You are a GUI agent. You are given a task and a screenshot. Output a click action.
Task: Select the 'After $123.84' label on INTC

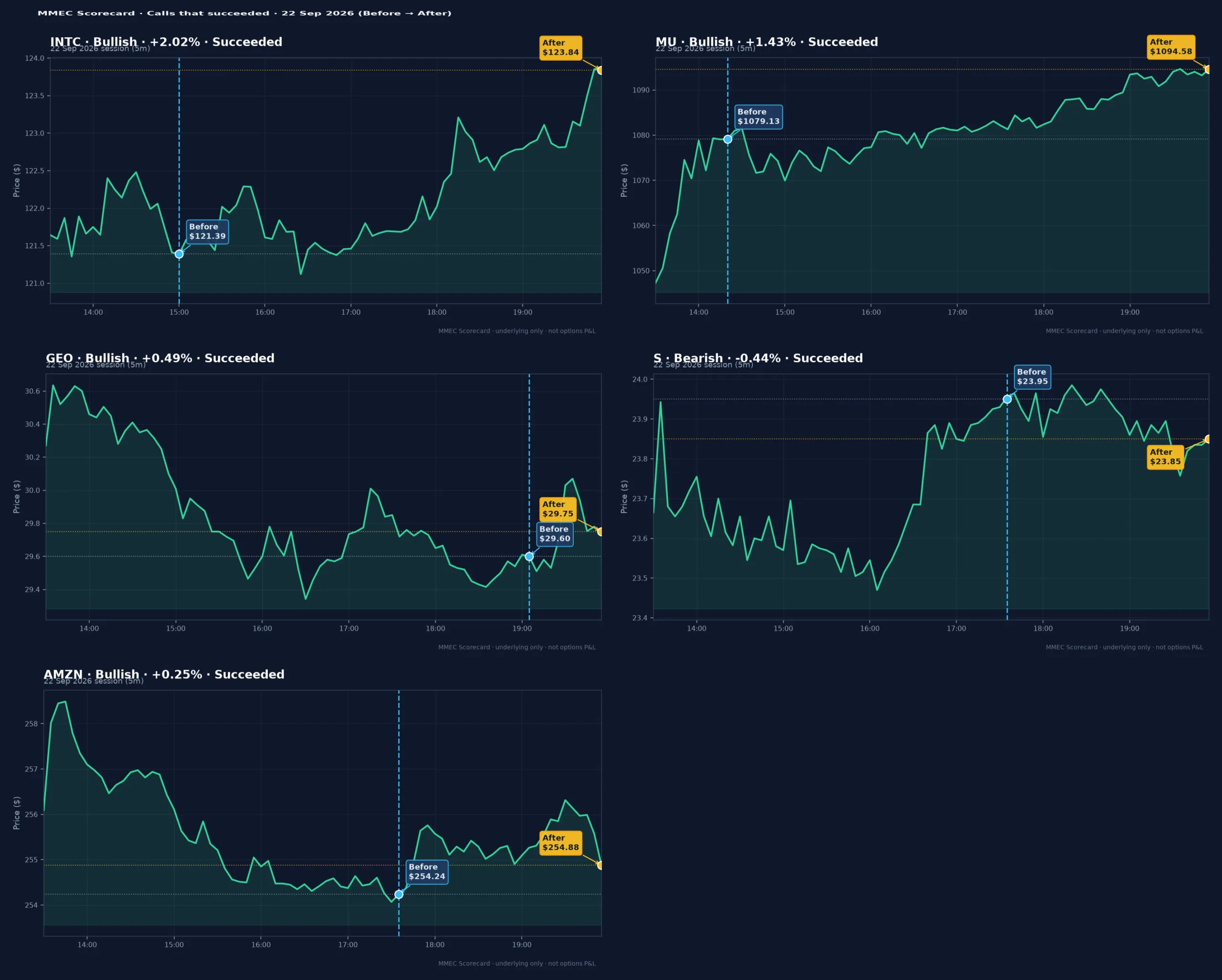tap(560, 48)
